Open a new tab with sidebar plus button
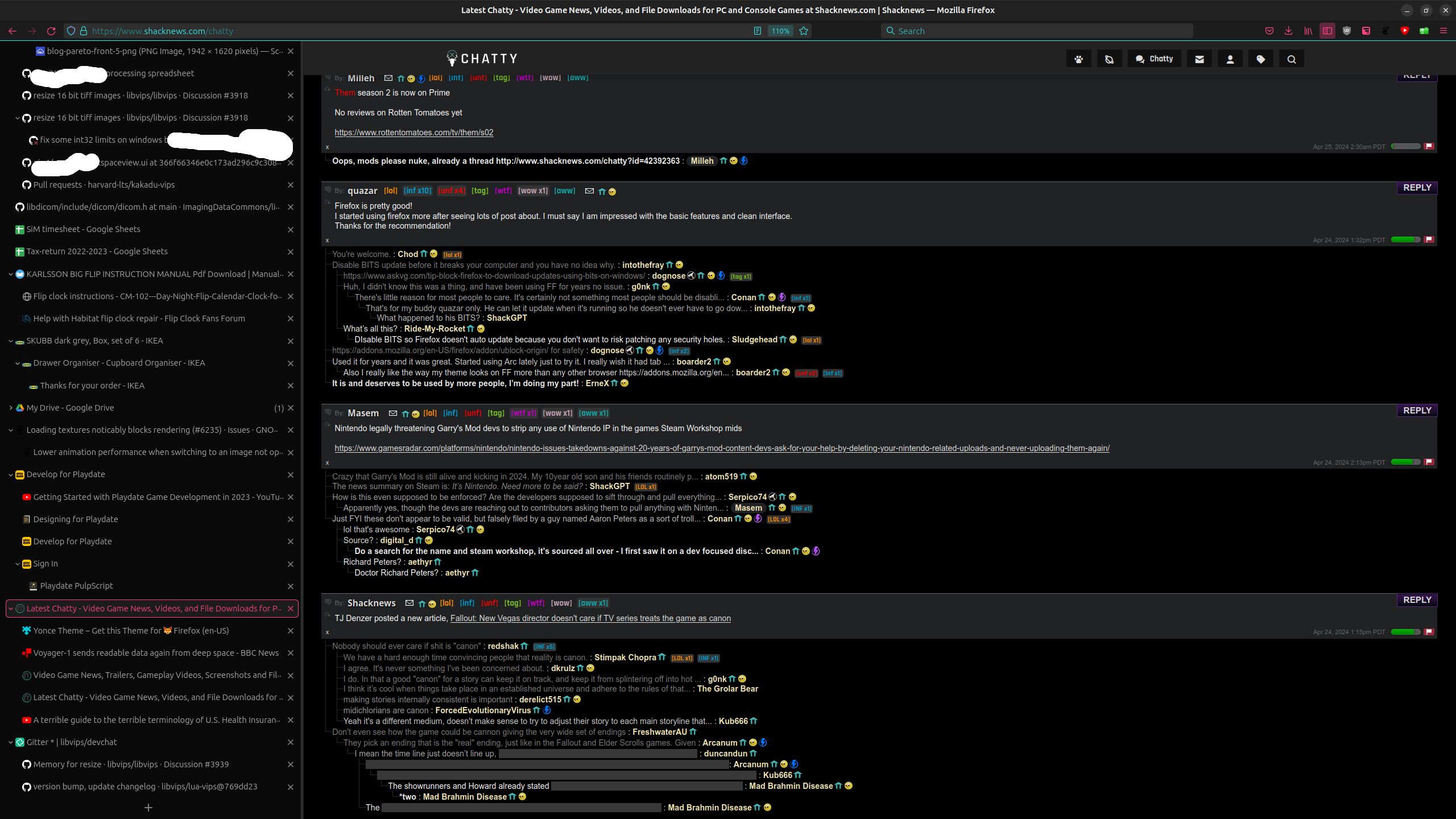Image resolution: width=1456 pixels, height=819 pixels. coord(148,808)
